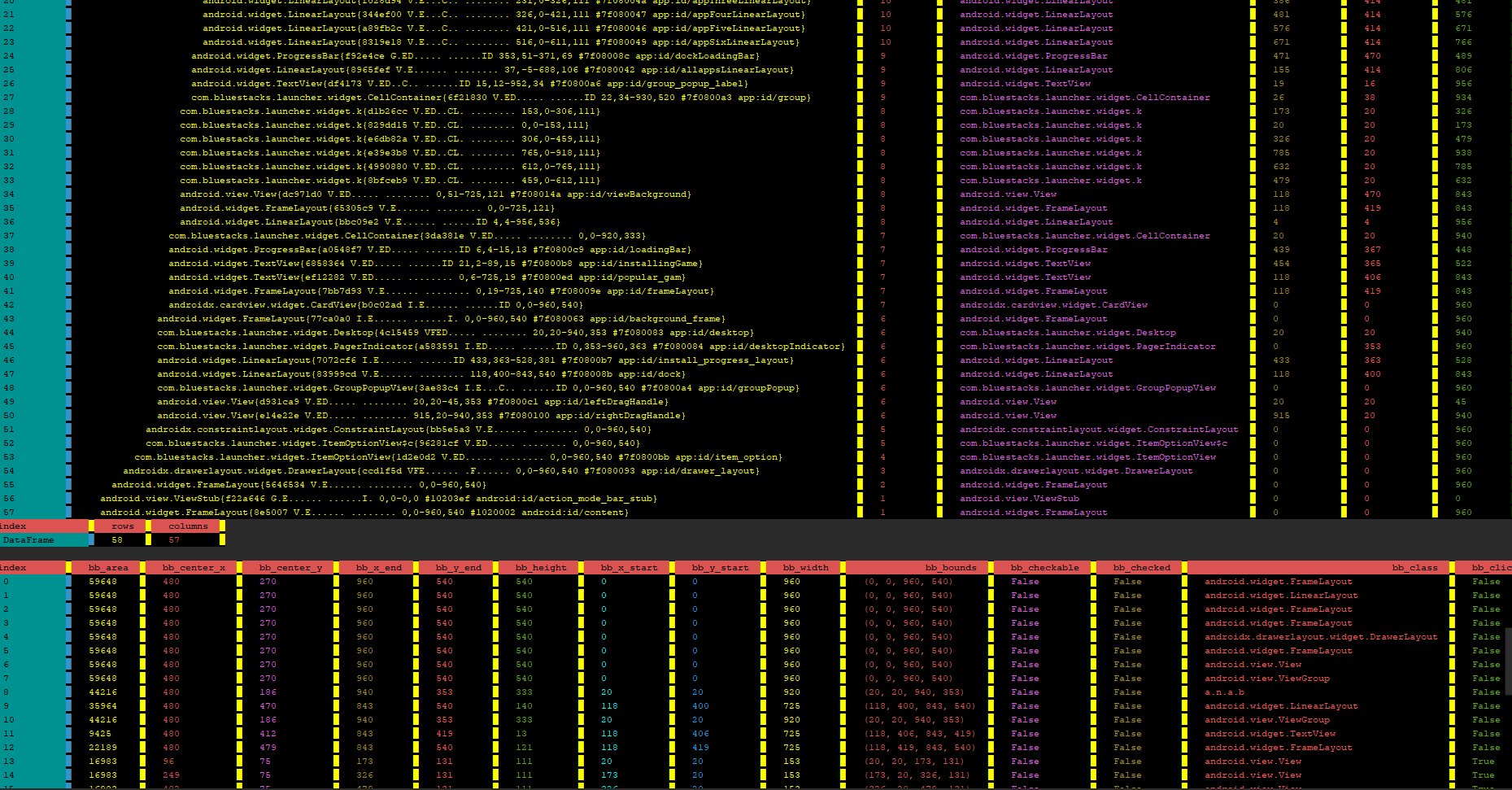
Task: Select the value 58 under rows
Action: pos(117,539)
